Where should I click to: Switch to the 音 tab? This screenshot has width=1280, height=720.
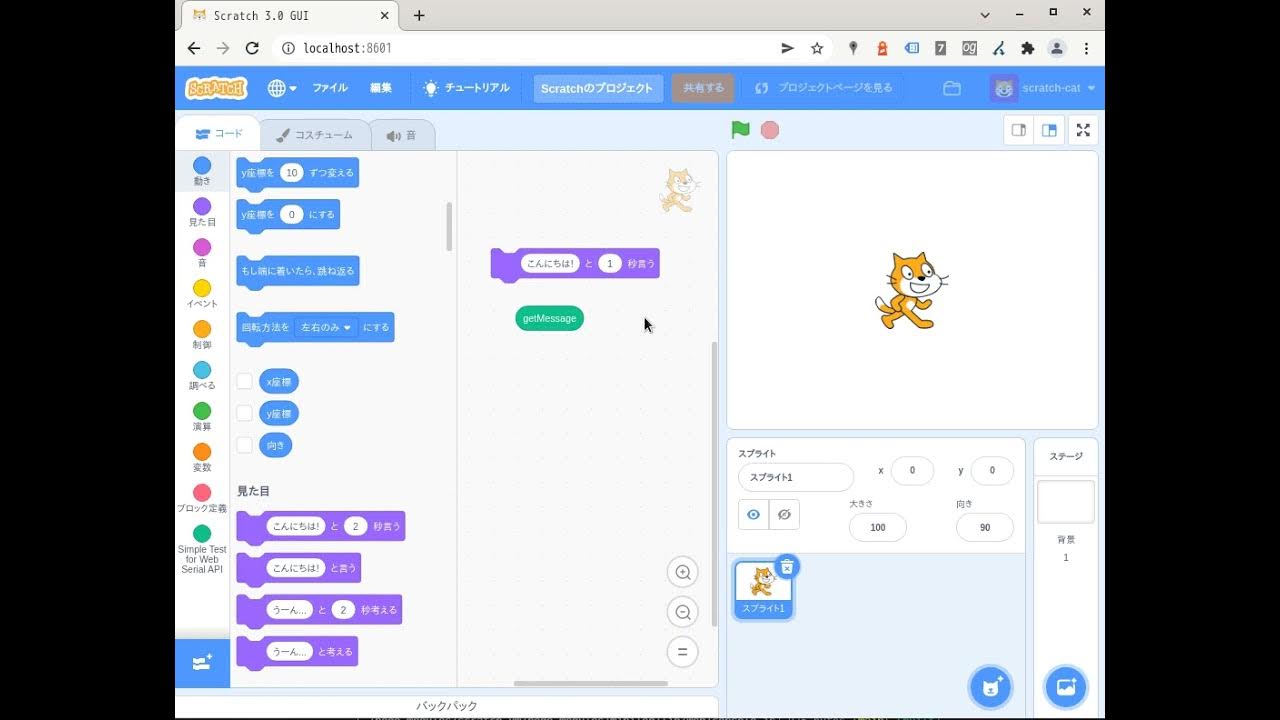point(402,135)
